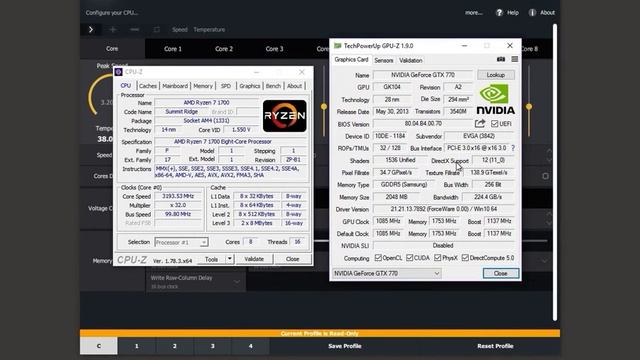This screenshot has width=640, height=360.
Task: Click the Close button in GPU-Z
Action: (501, 273)
